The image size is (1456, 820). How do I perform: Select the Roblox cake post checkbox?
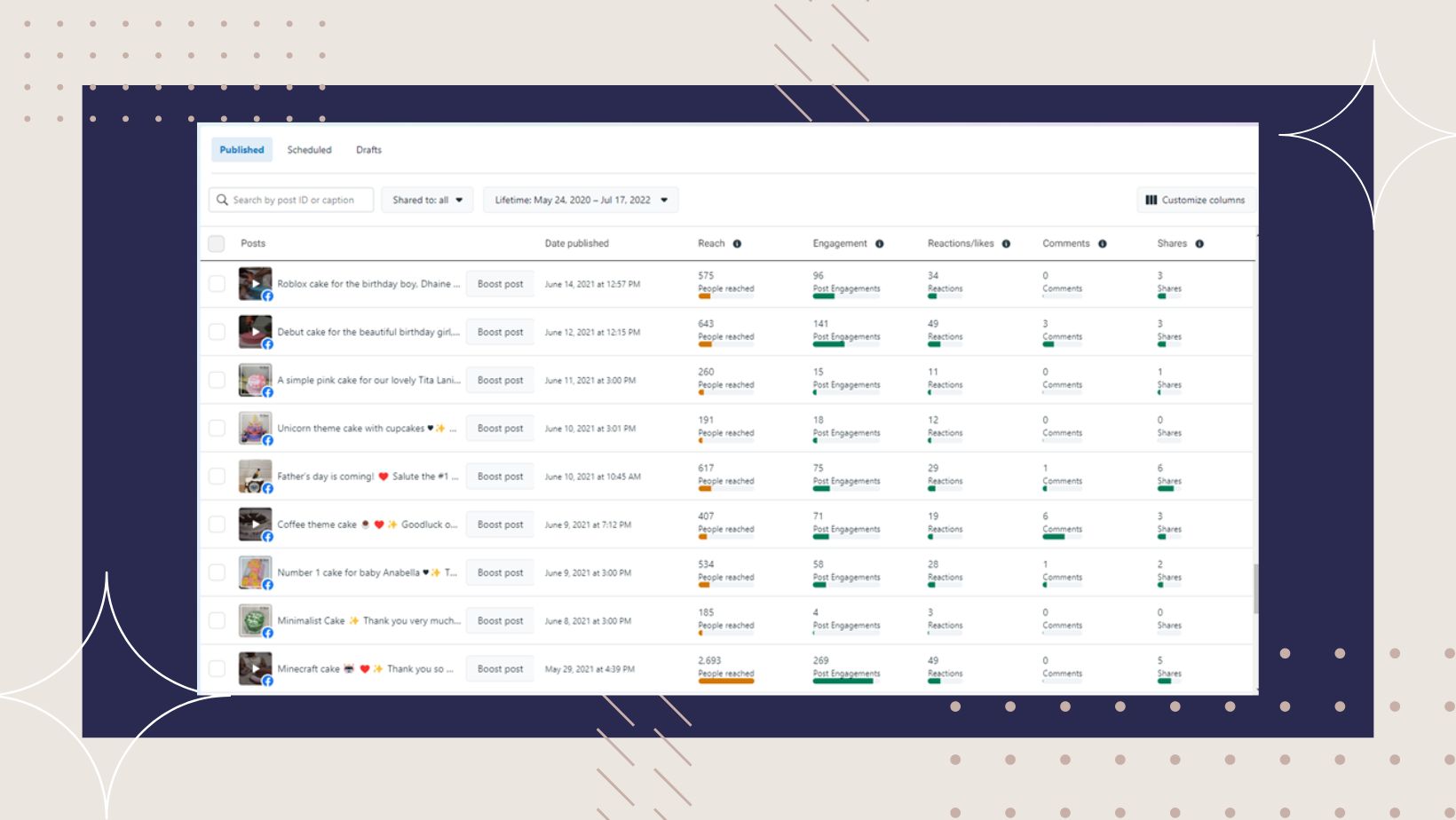(217, 284)
